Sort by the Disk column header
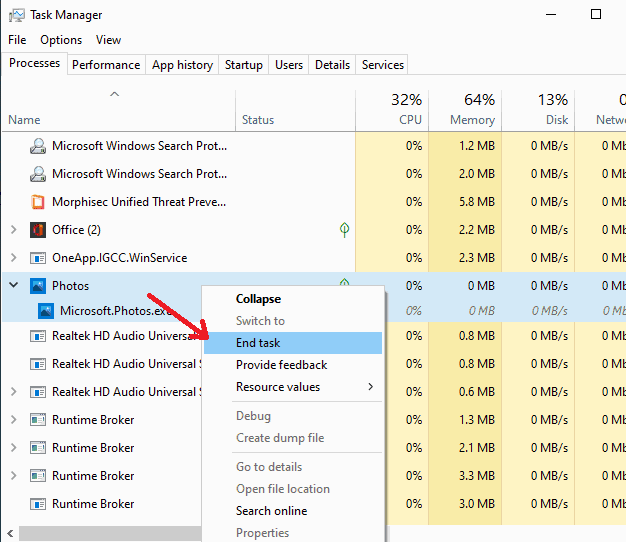This screenshot has width=626, height=542. pyautogui.click(x=538, y=111)
